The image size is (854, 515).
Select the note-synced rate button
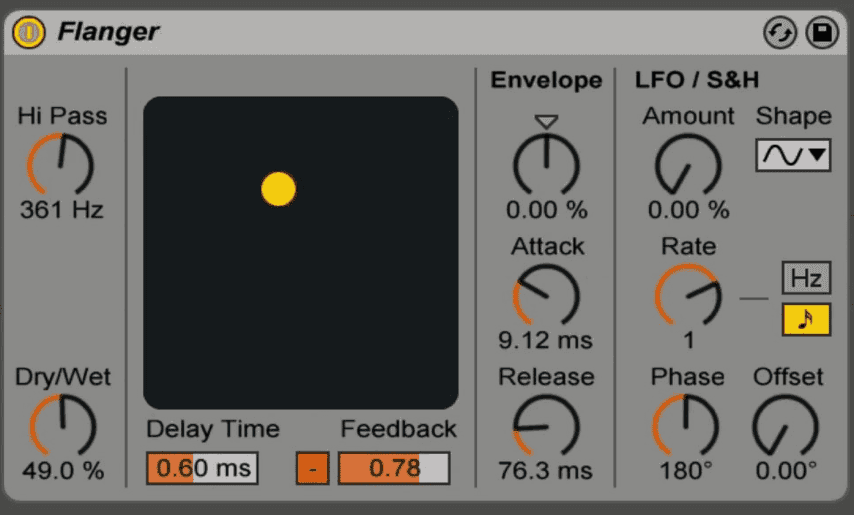(806, 320)
